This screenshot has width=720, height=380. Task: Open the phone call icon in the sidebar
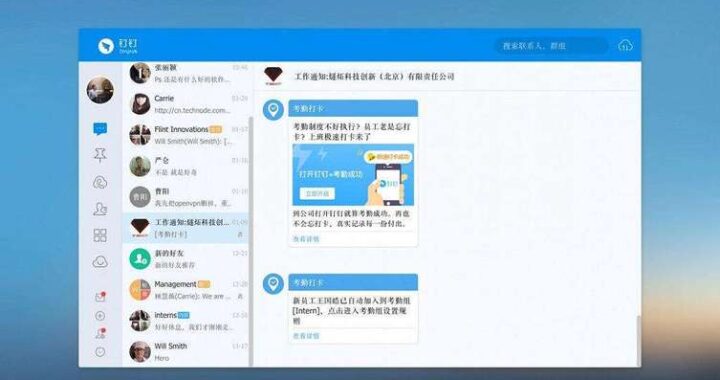[x=100, y=182]
